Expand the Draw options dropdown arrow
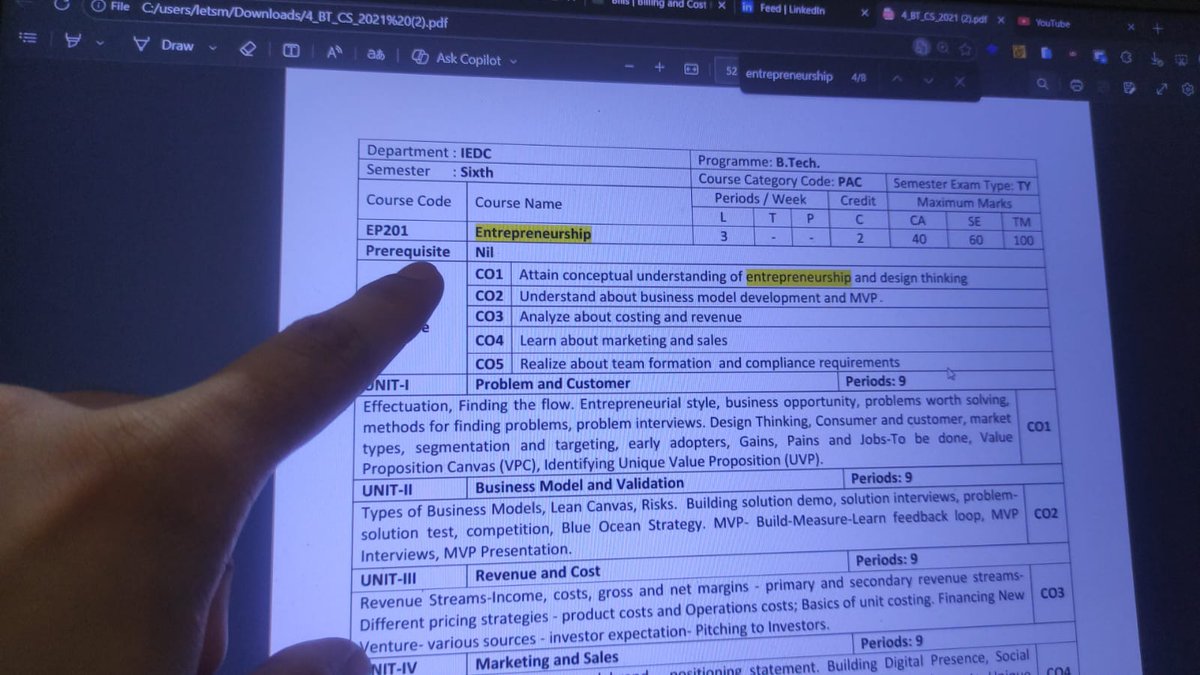Viewport: 1200px width, 675px height. tap(212, 46)
